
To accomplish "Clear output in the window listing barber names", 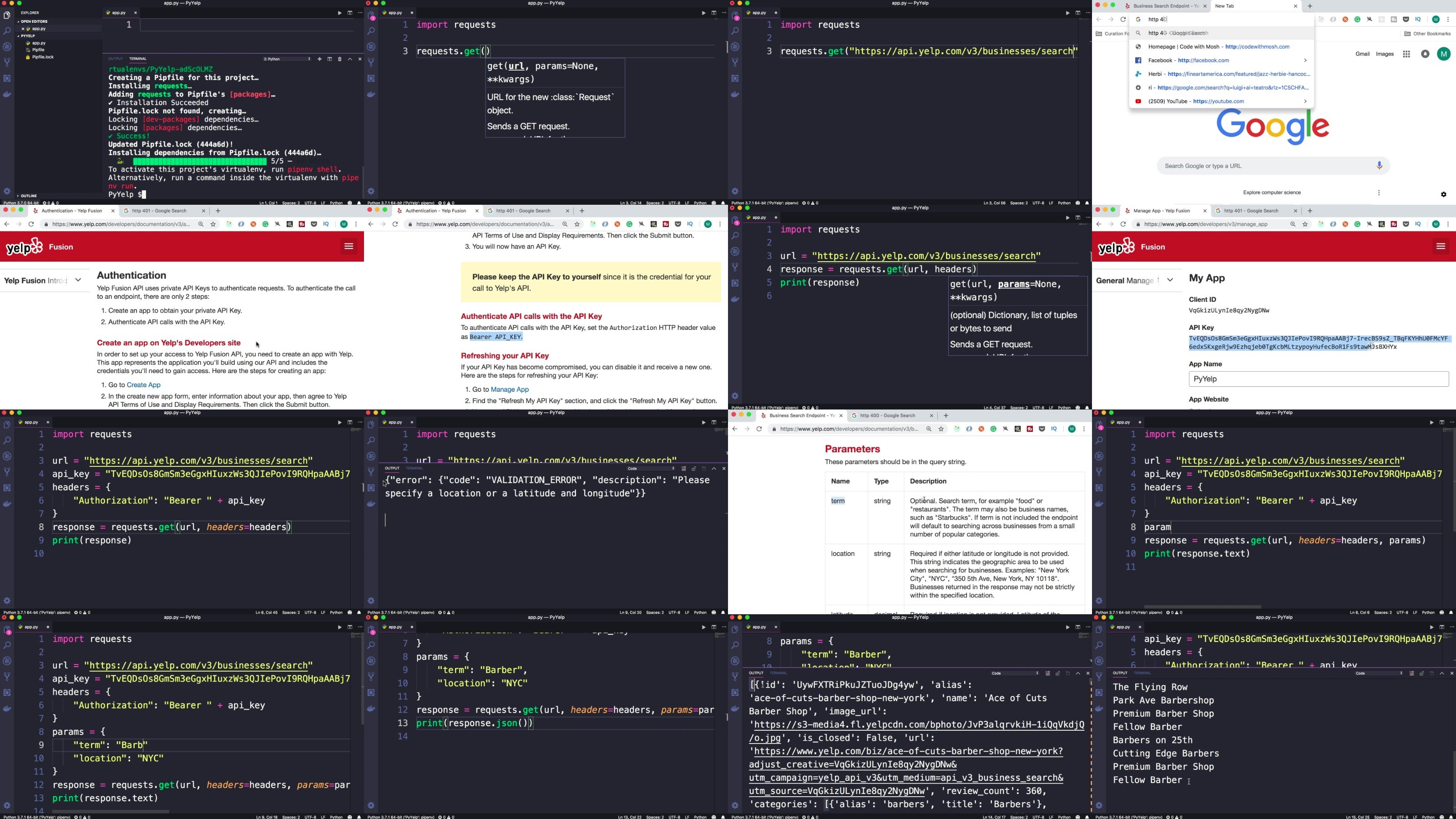I will pyautogui.click(x=1411, y=673).
